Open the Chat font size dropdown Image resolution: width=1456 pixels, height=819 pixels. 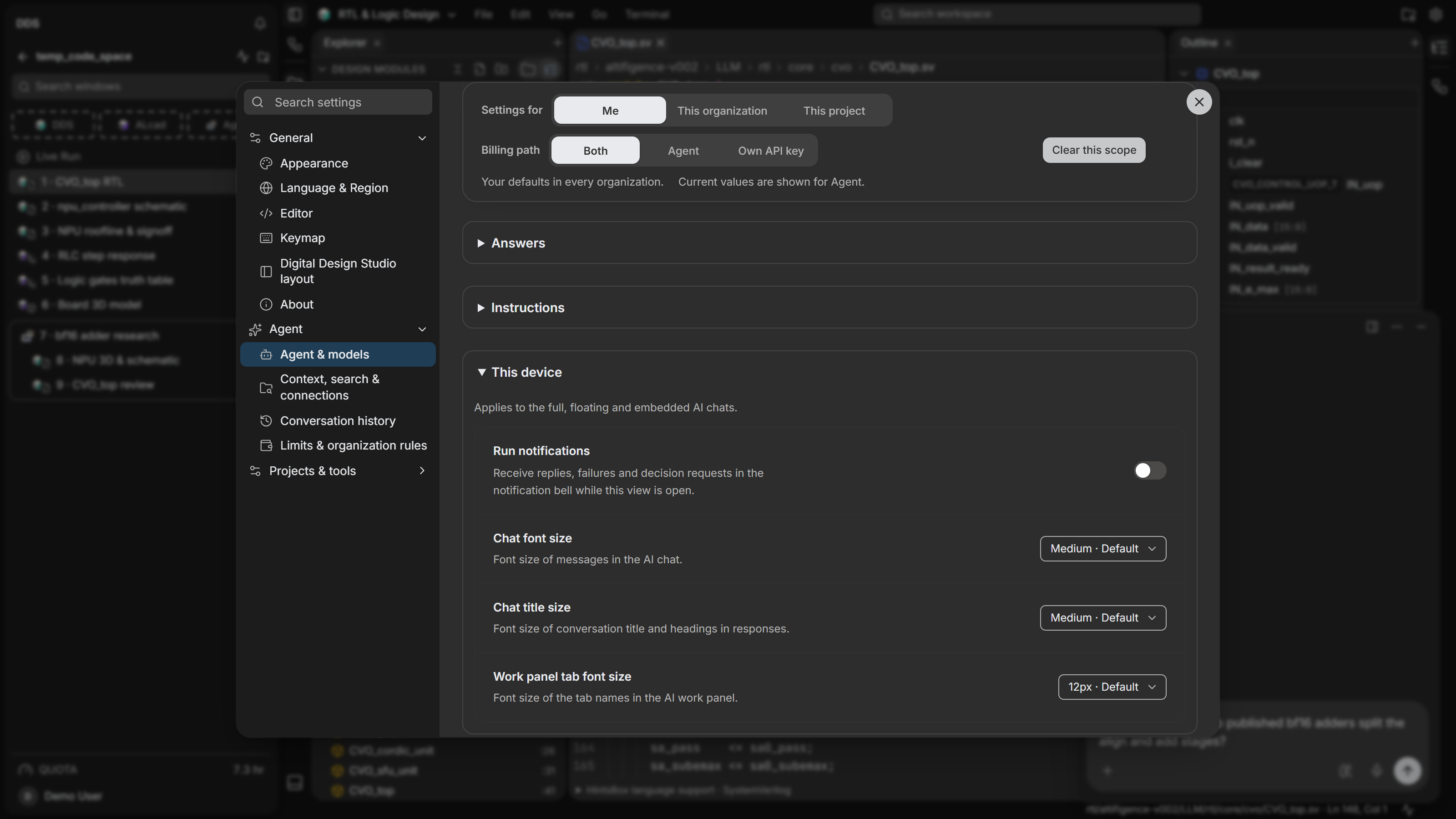click(x=1103, y=548)
